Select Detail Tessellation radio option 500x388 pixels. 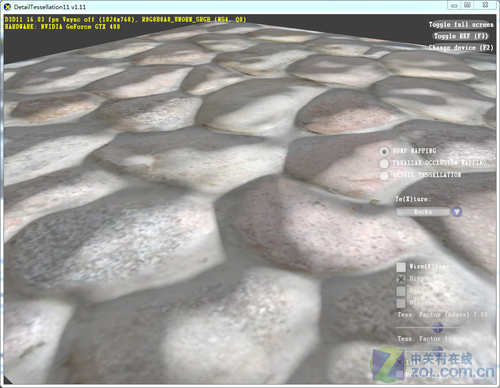tap(384, 175)
